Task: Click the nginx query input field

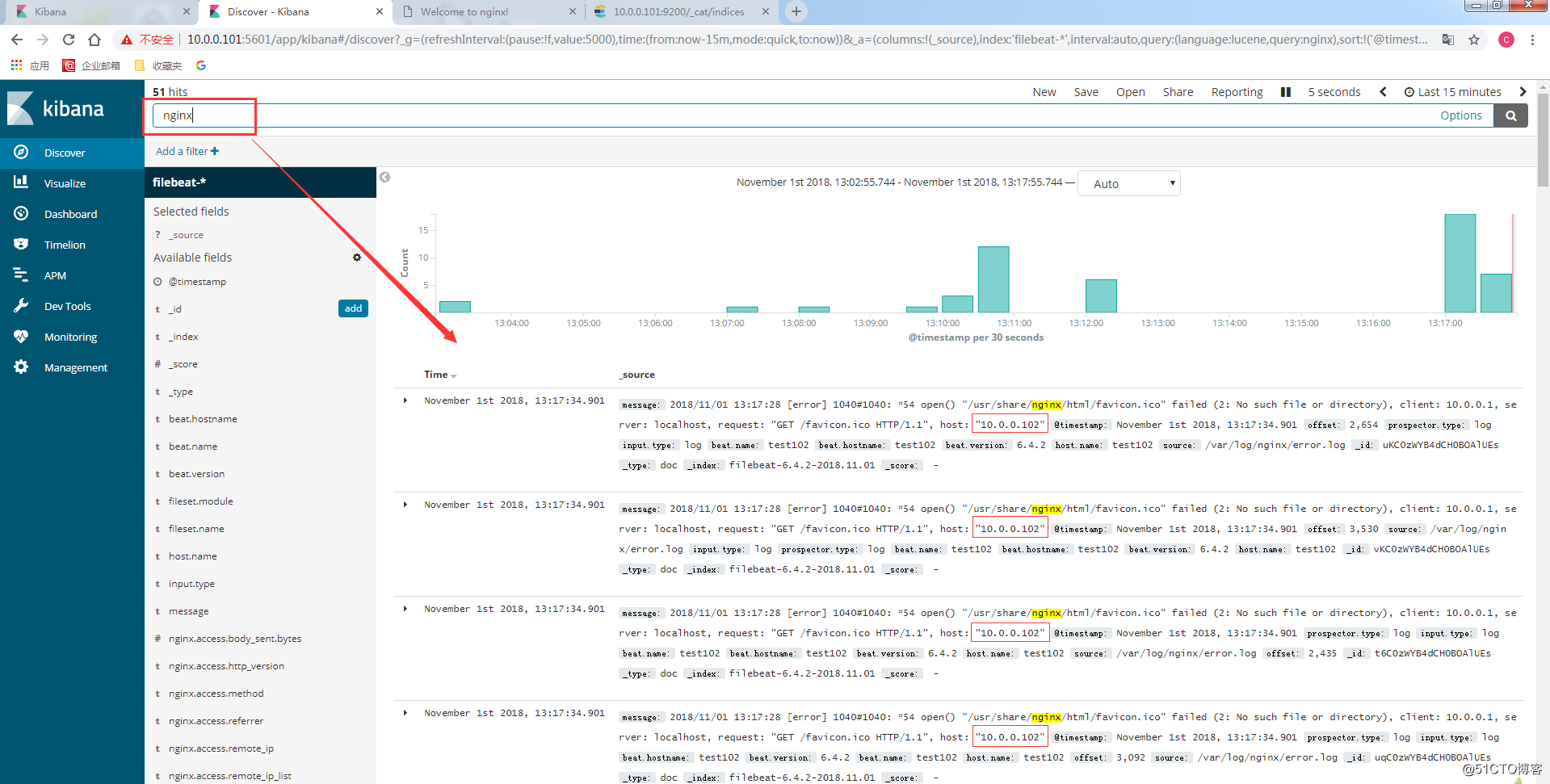Action: (822, 115)
